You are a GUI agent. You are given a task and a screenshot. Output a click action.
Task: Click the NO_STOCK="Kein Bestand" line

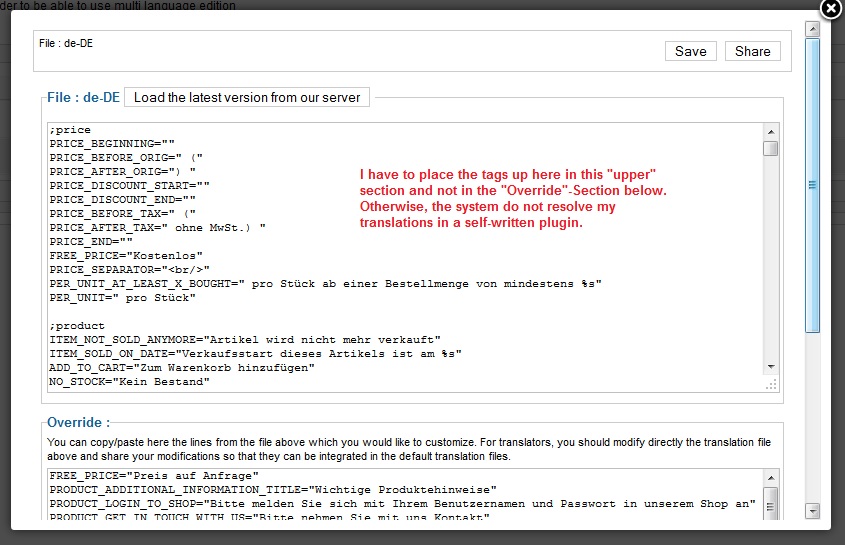(134, 382)
